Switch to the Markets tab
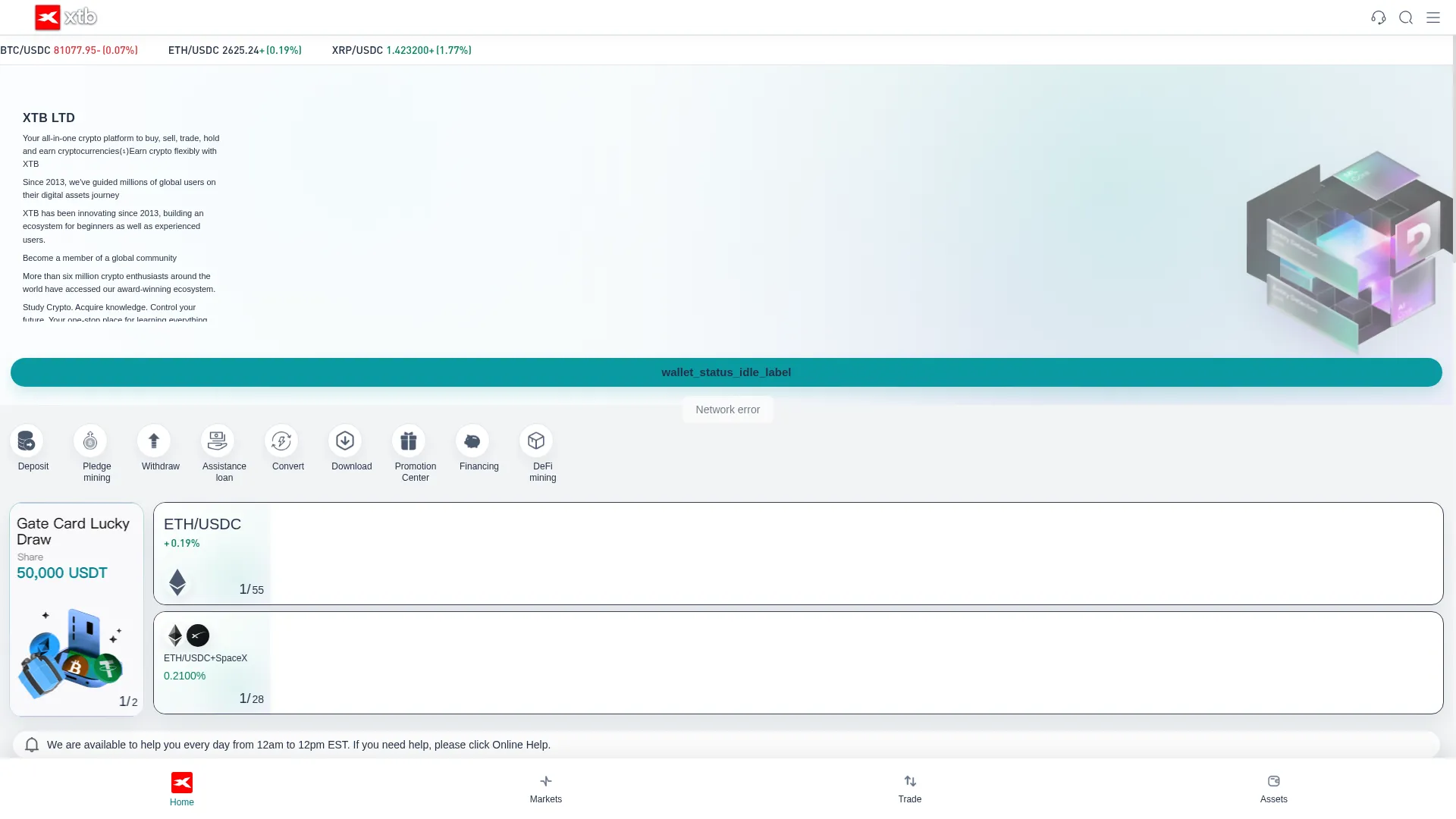Viewport: 1456px width, 819px height. (x=546, y=789)
